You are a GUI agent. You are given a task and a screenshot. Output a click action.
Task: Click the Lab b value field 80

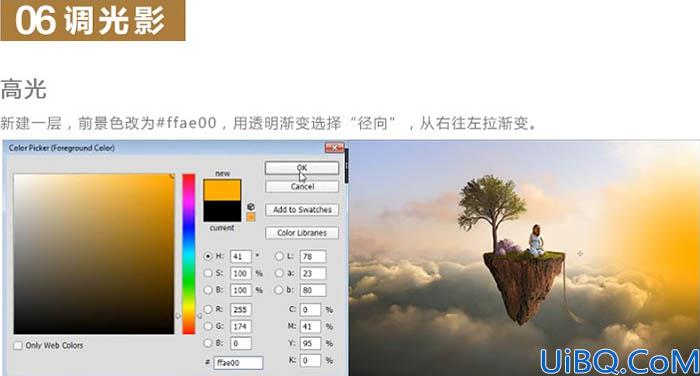click(313, 290)
